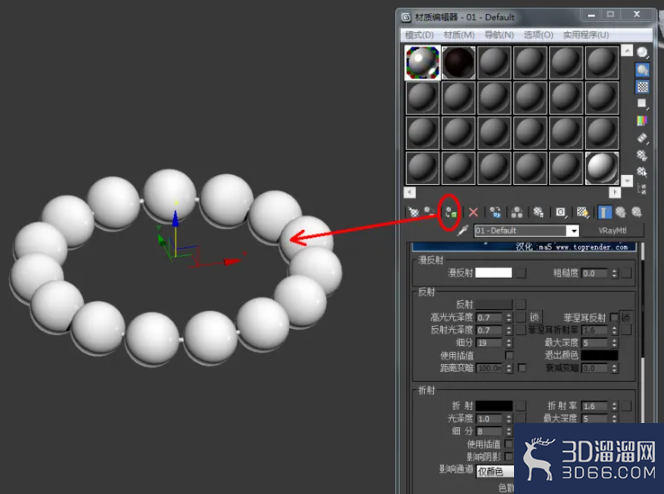Click the dark 反射 color swatch
Screen dimensions: 664x494
click(494, 304)
